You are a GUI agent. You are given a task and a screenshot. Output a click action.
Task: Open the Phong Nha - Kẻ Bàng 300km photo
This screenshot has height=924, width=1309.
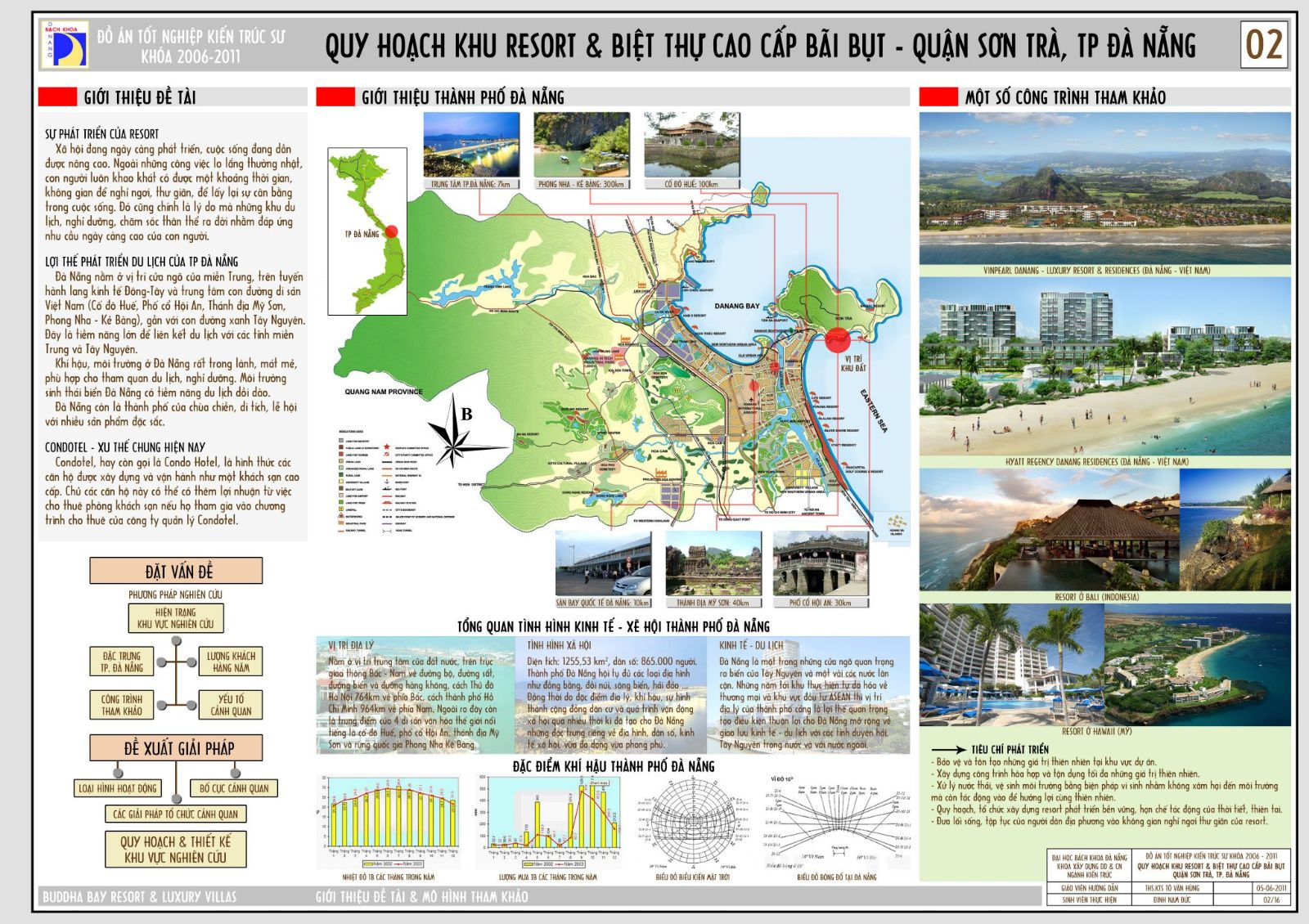pyautogui.click(x=582, y=146)
